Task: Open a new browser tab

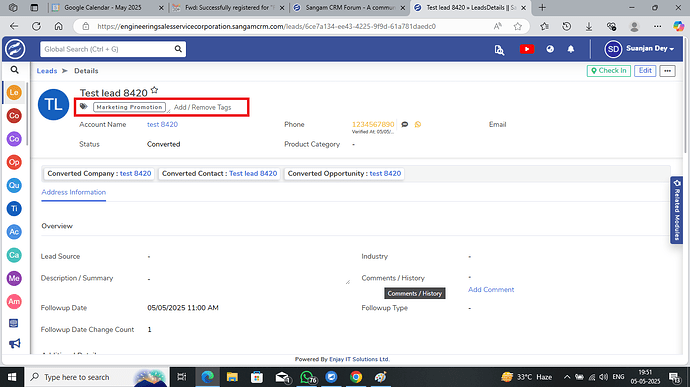Action: (542, 7)
